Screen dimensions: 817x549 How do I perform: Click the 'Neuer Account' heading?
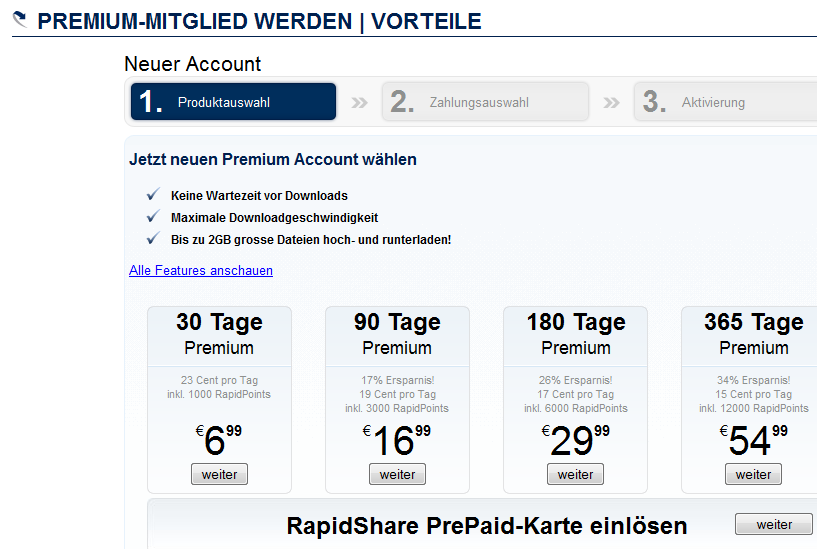coord(192,64)
